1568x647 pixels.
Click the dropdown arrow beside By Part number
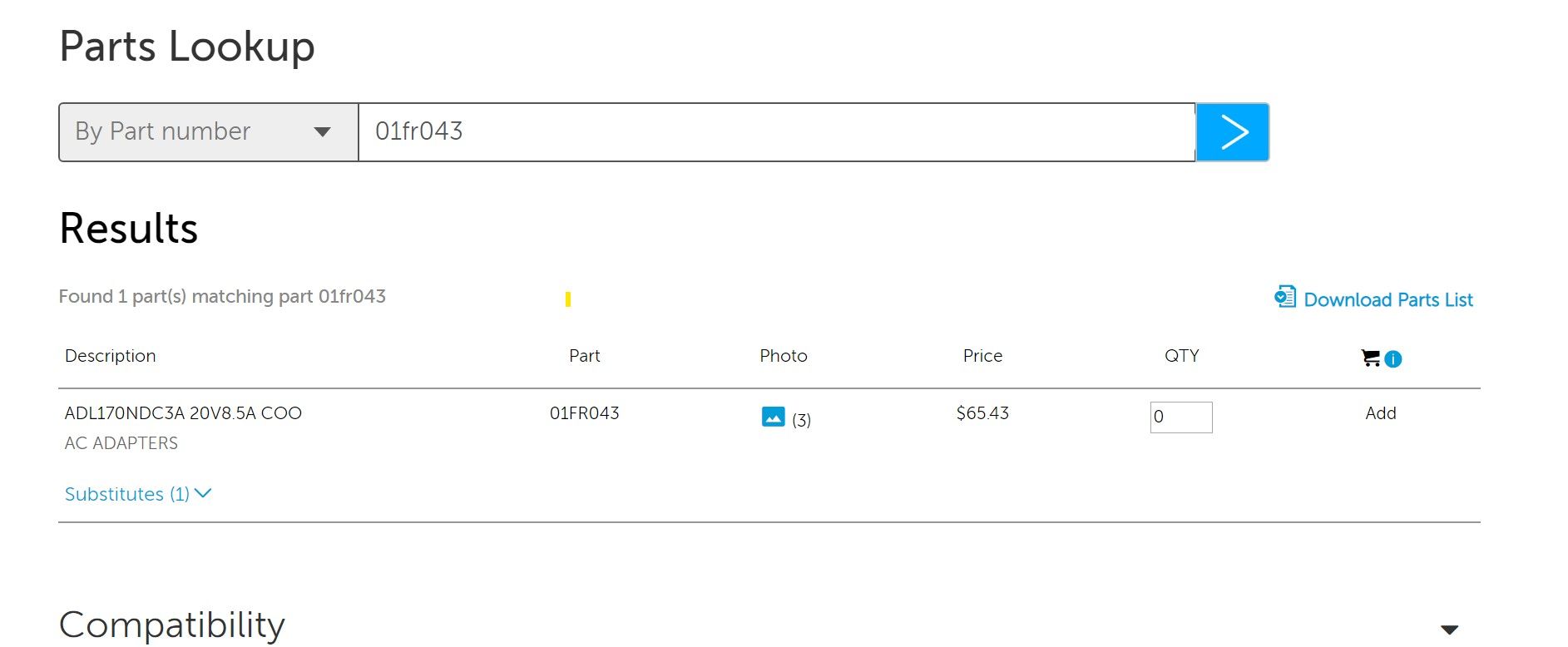(x=322, y=132)
